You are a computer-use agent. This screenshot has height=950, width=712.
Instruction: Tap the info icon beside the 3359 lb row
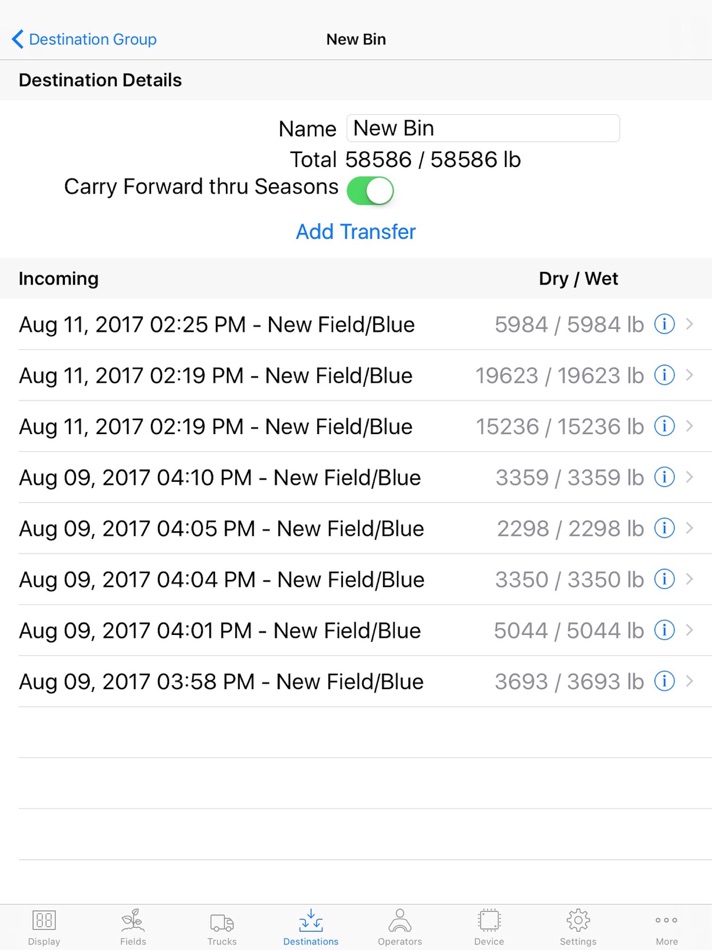pyautogui.click(x=663, y=477)
